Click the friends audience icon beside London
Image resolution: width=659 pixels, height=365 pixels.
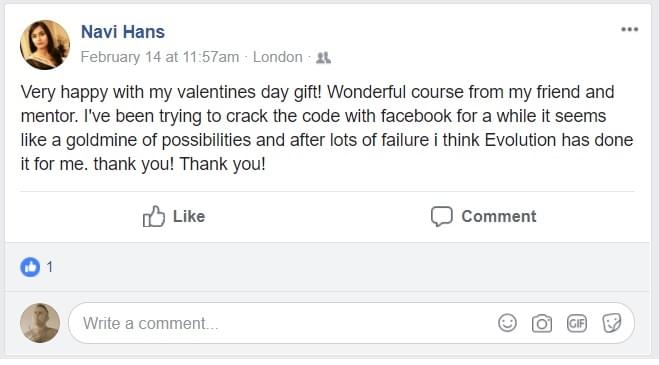(x=323, y=58)
